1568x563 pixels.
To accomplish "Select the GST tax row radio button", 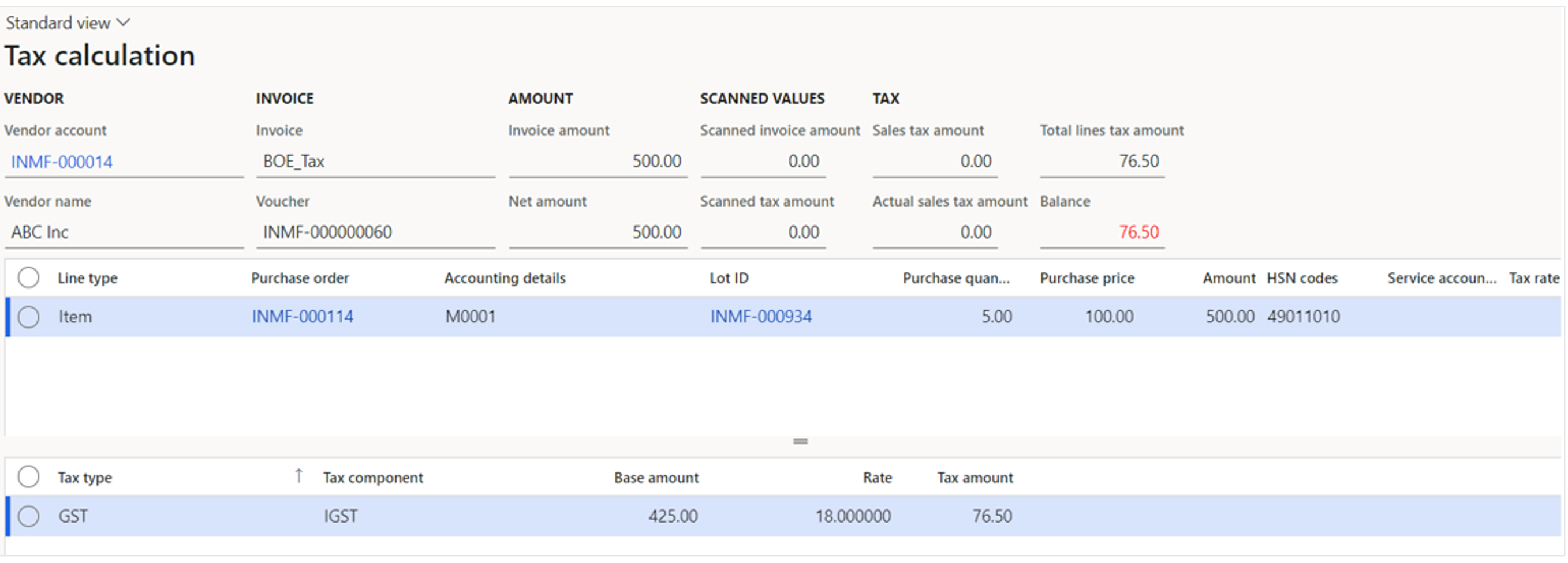I will 29,516.
